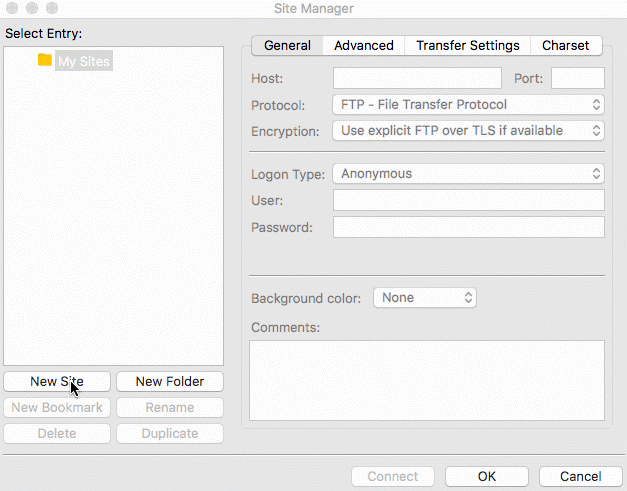Click the Connect button
This screenshot has height=491, width=627.
point(393,477)
